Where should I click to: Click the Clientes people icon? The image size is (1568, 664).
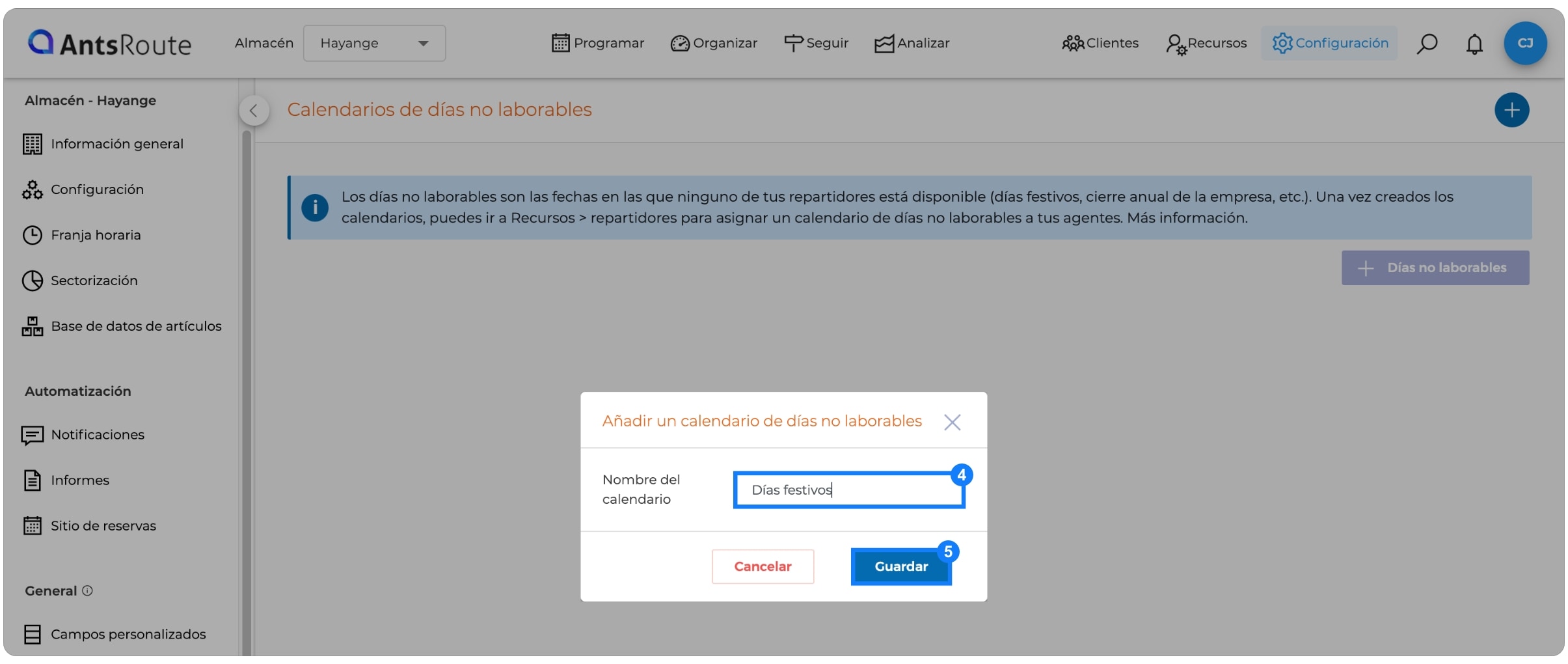pos(1073,44)
